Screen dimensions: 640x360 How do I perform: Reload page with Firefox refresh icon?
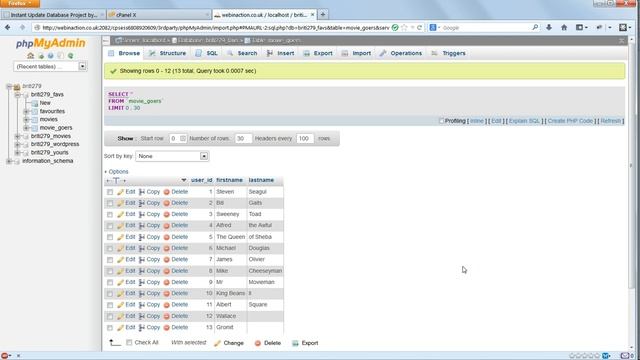(x=419, y=28)
